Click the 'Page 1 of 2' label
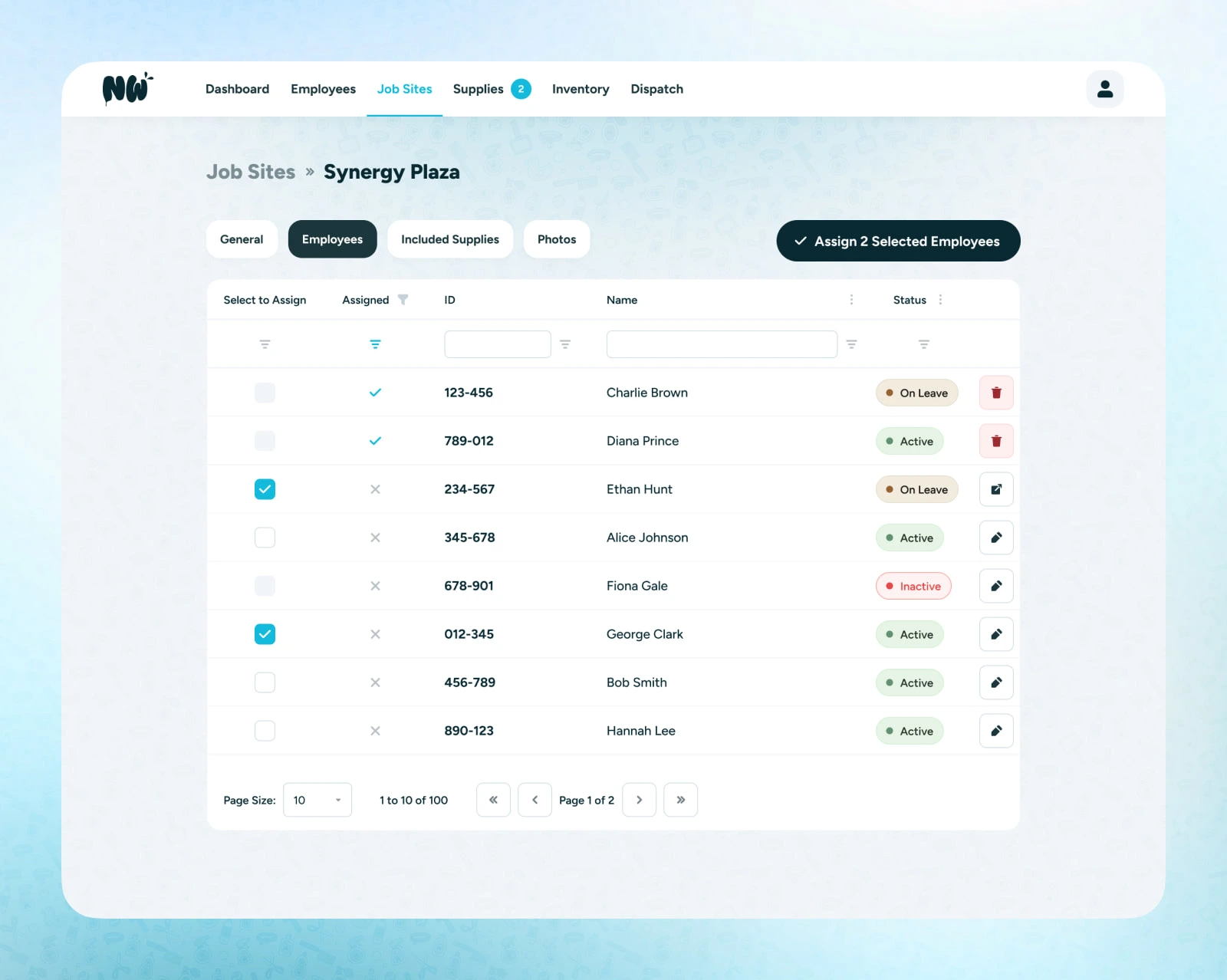This screenshot has height=980, width=1227. (587, 800)
